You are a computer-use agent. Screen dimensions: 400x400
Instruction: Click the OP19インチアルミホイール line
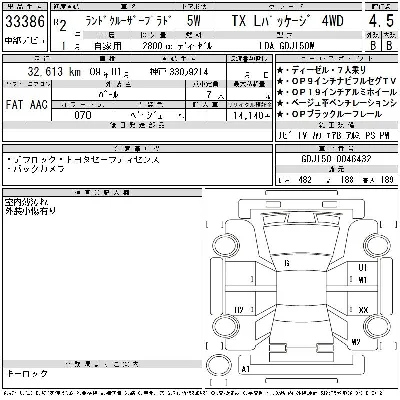pyautogui.click(x=337, y=92)
